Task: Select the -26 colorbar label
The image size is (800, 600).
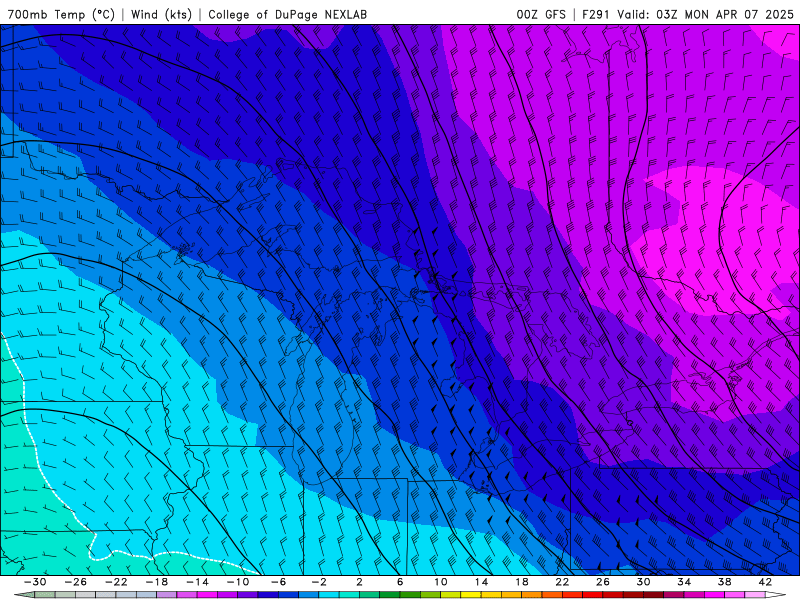Action: coord(76,582)
